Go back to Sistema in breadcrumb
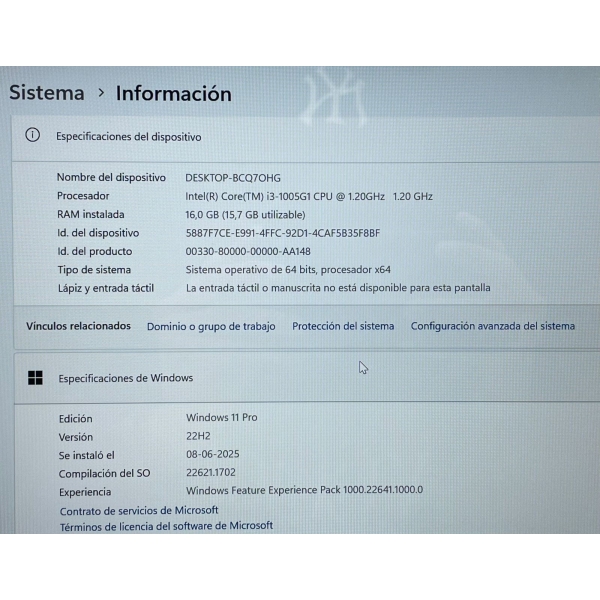Viewport: 600px width, 600px height. [x=47, y=93]
